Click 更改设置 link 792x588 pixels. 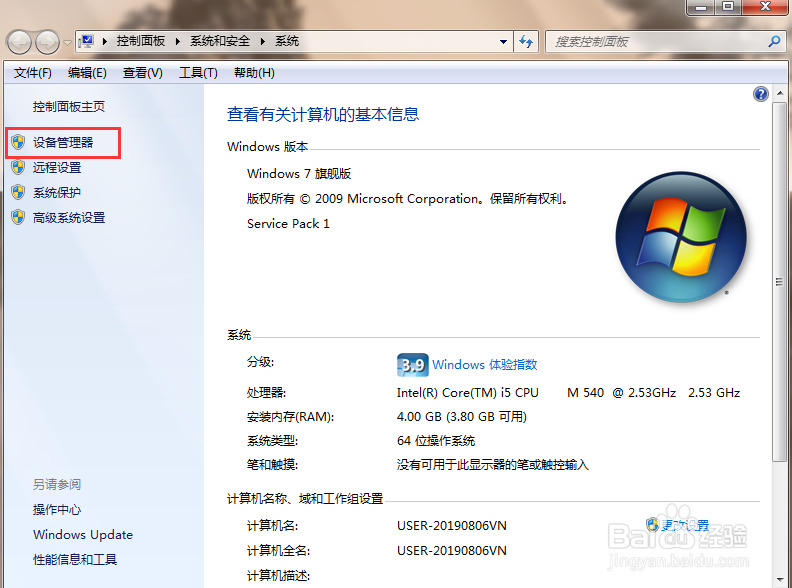[685, 525]
